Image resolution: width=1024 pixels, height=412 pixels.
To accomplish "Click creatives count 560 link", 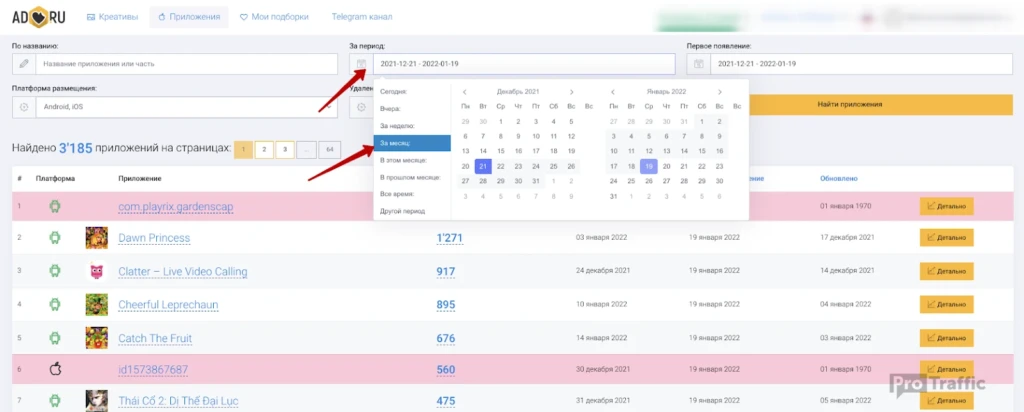I will pyautogui.click(x=445, y=370).
